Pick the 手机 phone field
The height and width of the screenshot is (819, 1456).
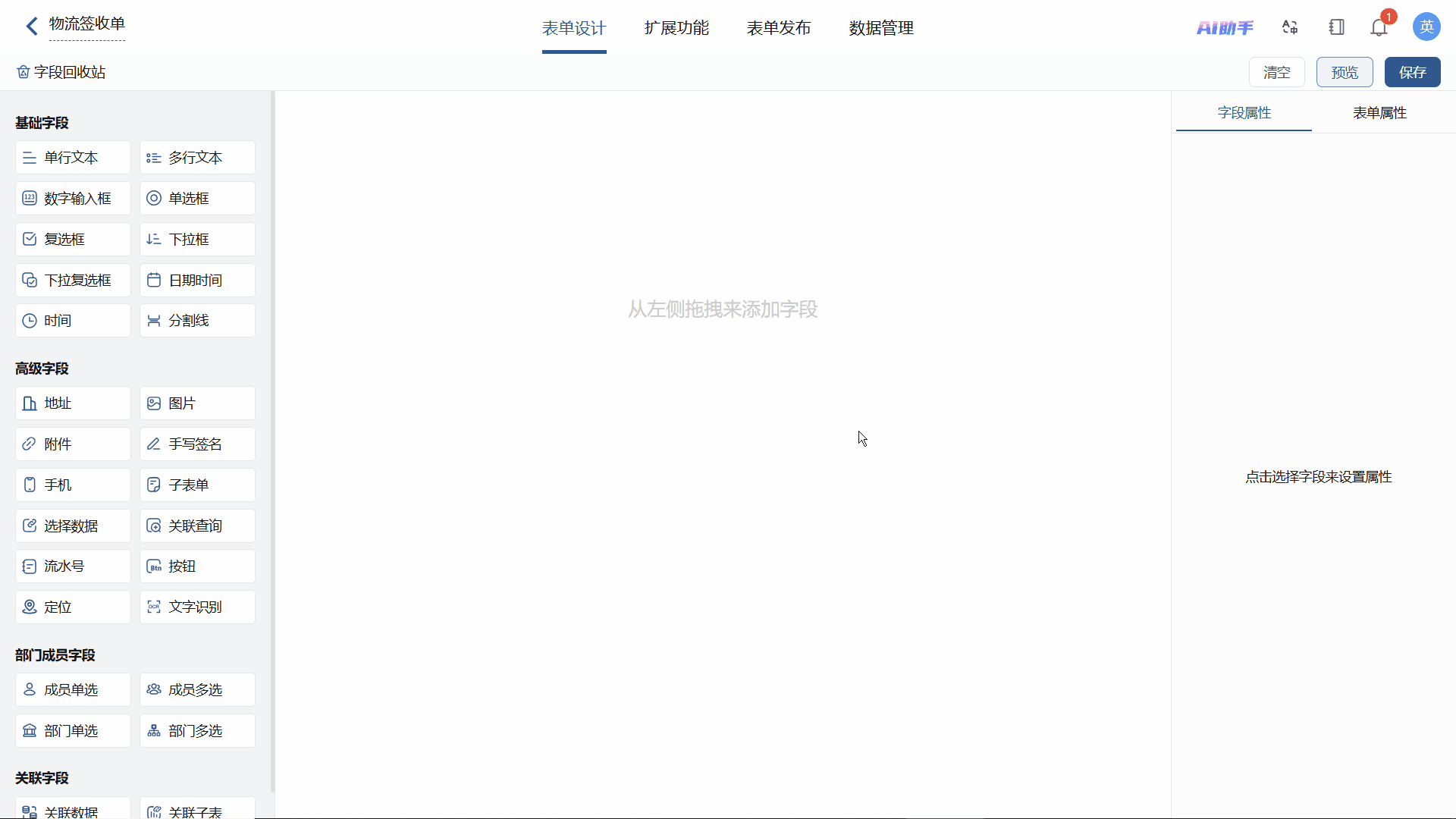click(x=73, y=485)
